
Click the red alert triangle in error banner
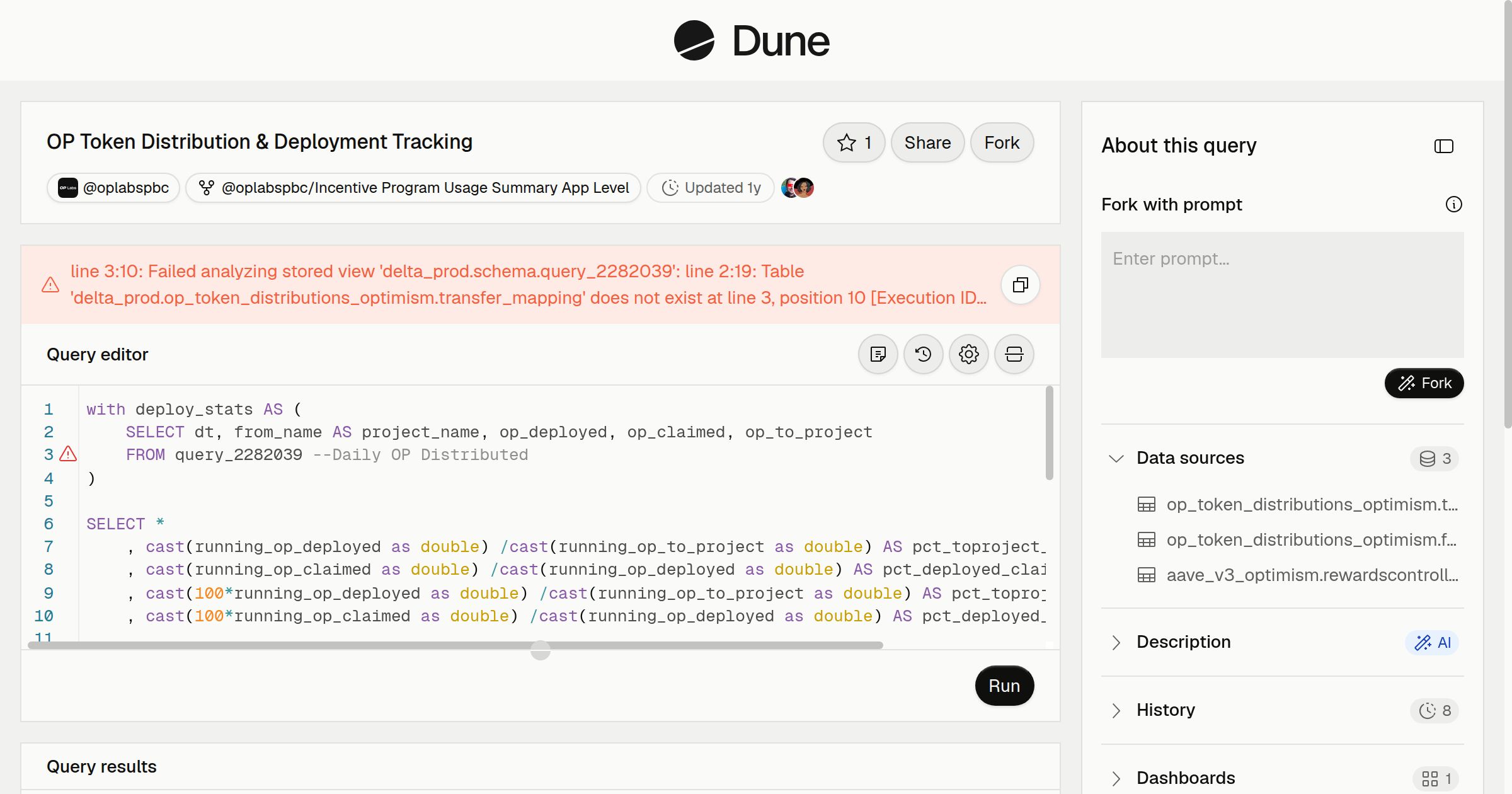click(50, 285)
